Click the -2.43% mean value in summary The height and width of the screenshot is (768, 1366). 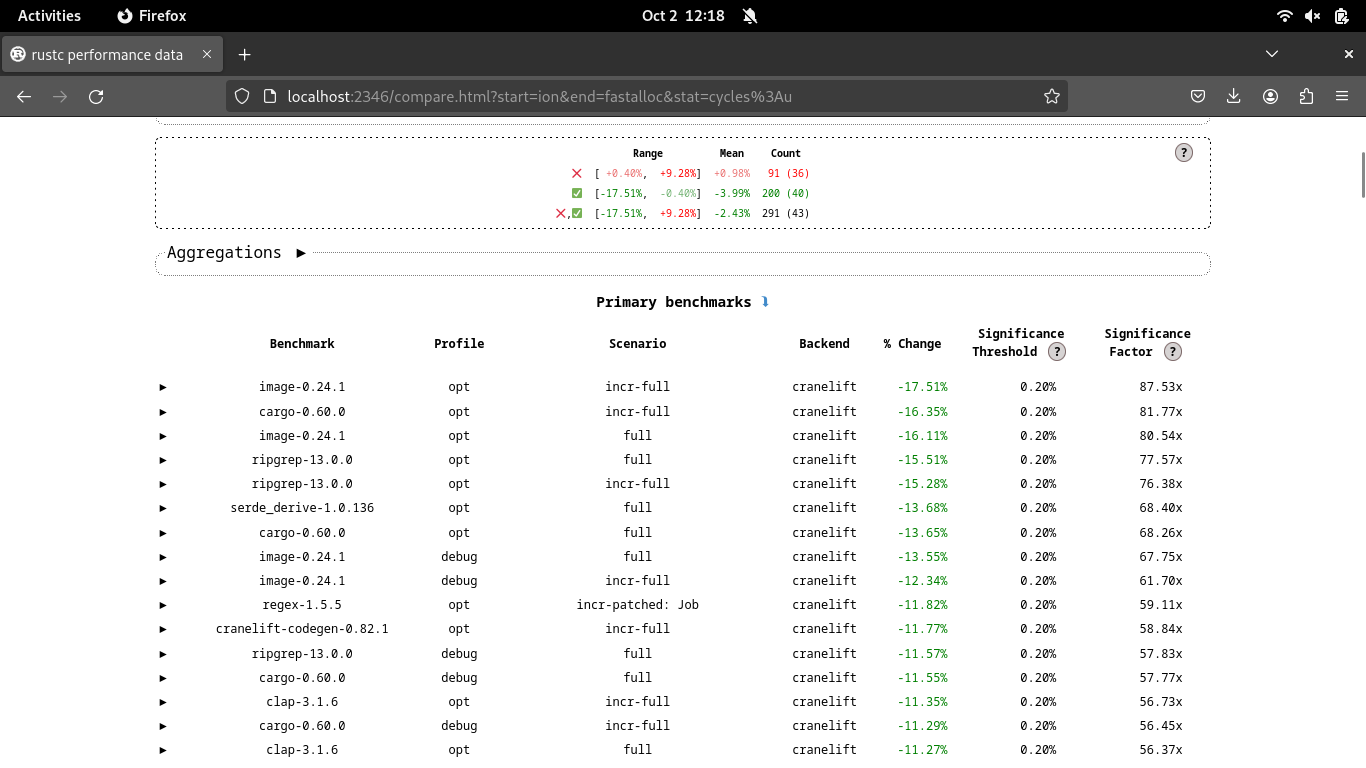coord(732,213)
